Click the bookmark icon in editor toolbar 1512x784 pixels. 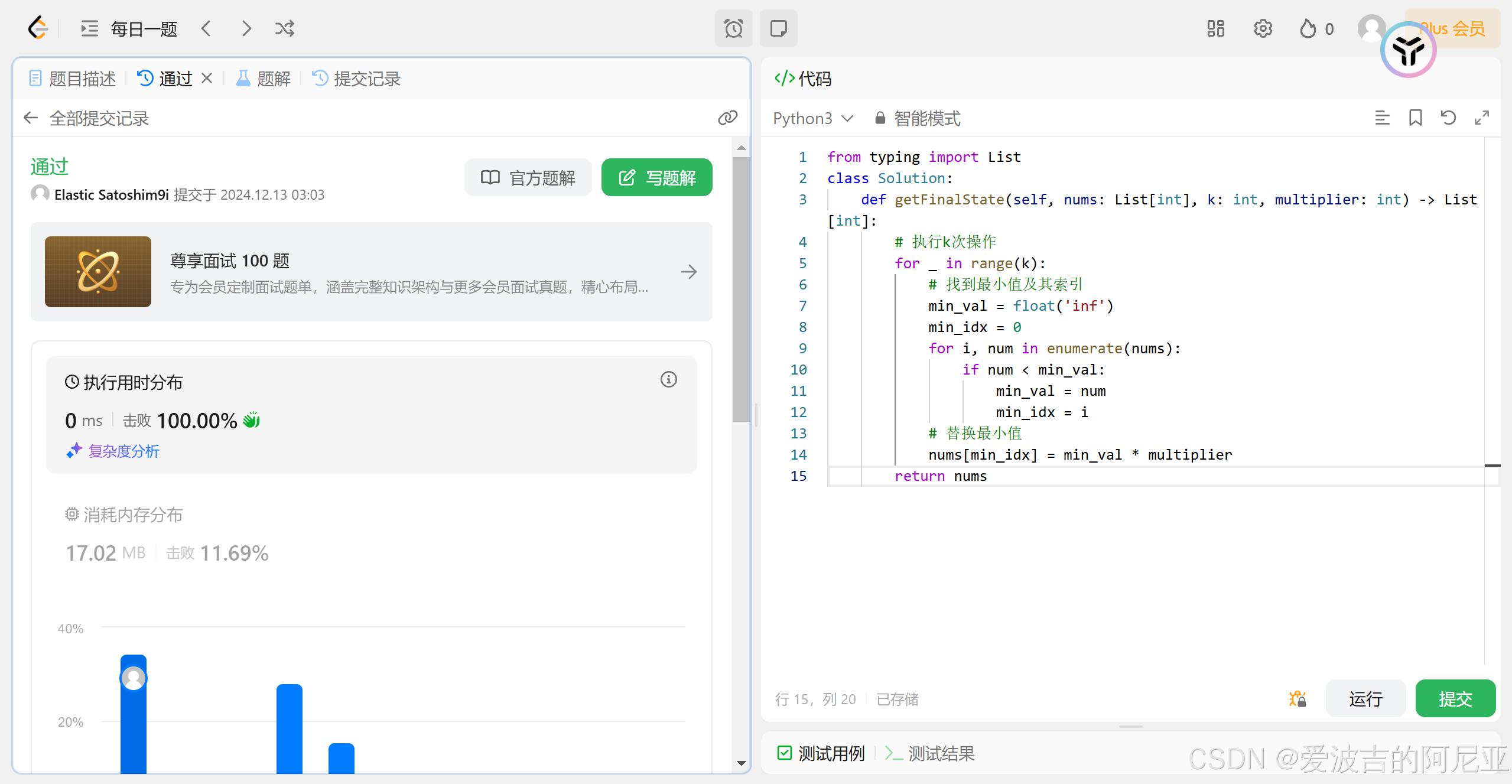click(1415, 118)
